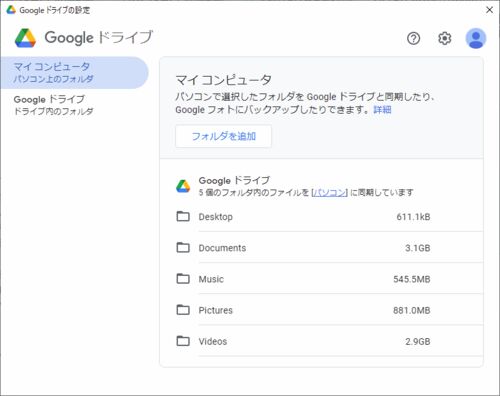
Task: Click the 545.5MB size value
Action: [x=412, y=279]
